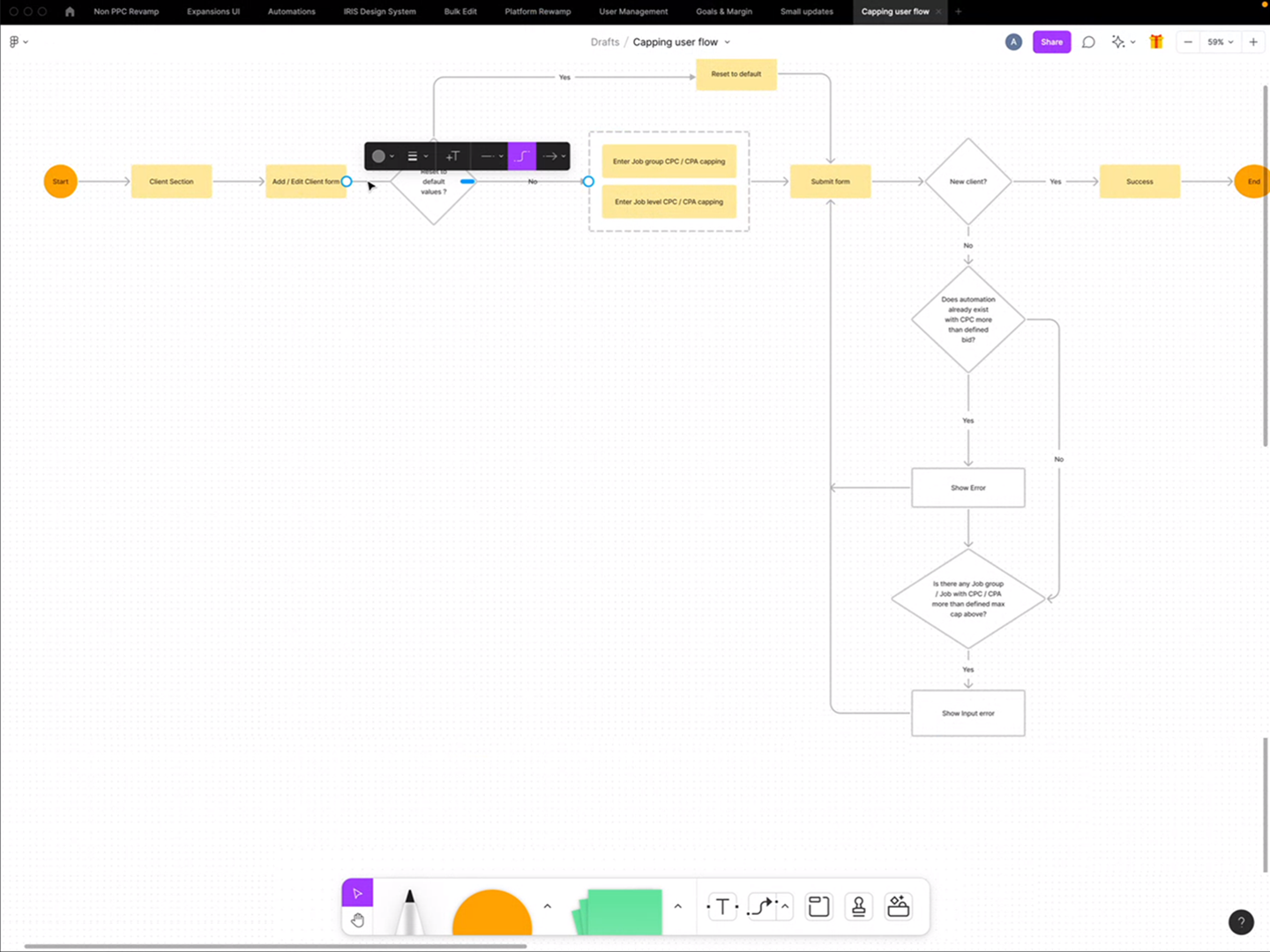The image size is (1270, 952).
Task: Activate the purple select arrow tool
Action: coord(357,893)
